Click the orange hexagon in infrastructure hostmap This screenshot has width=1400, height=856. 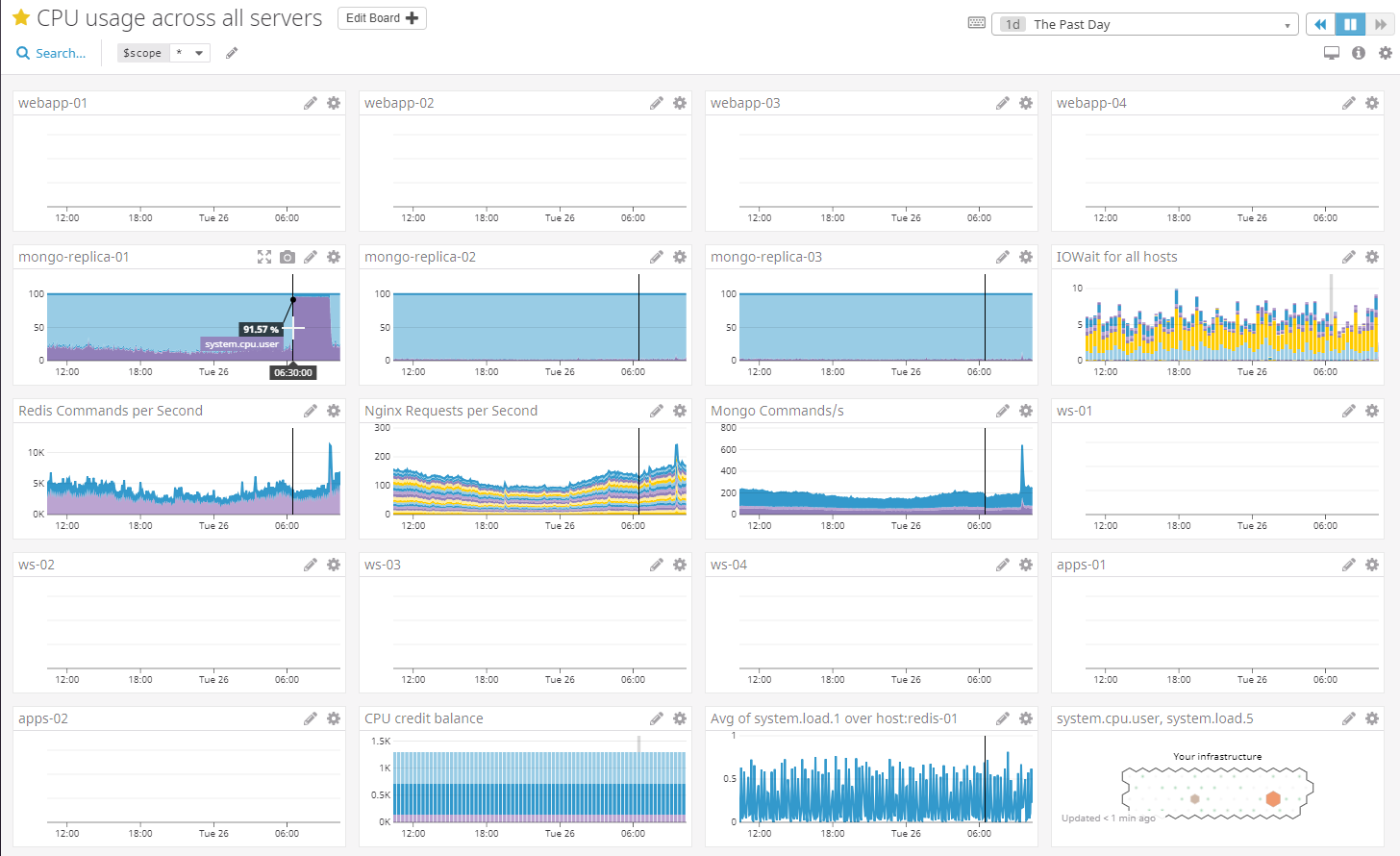point(1273,798)
